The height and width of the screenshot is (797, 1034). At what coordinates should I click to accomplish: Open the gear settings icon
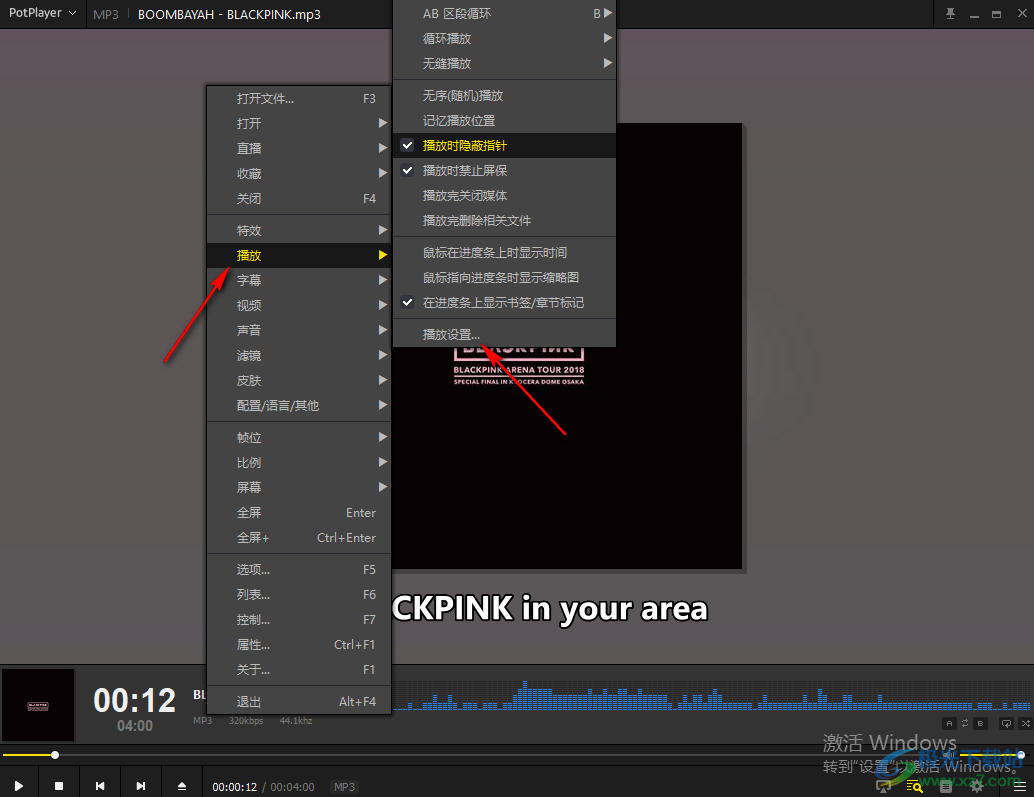[x=977, y=786]
